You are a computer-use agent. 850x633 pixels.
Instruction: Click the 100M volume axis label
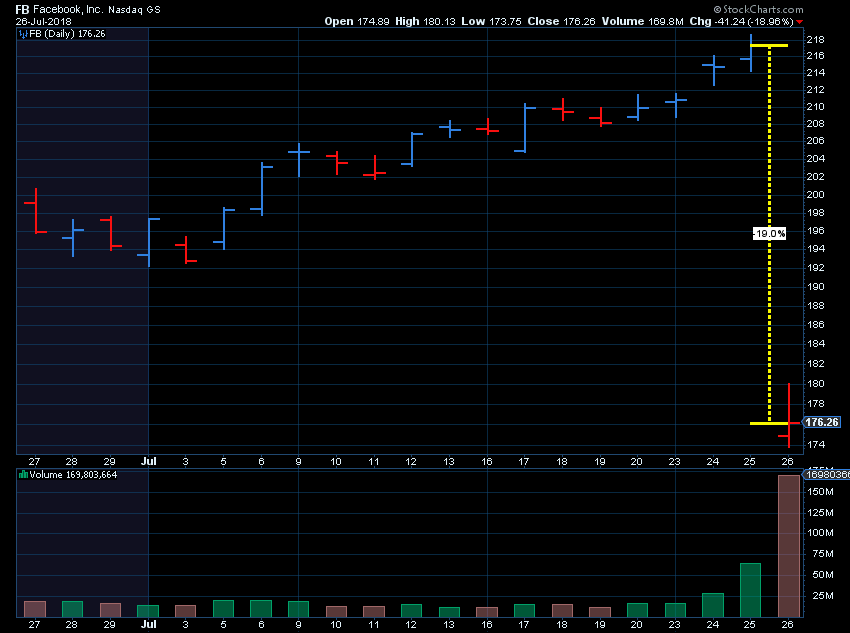click(820, 533)
